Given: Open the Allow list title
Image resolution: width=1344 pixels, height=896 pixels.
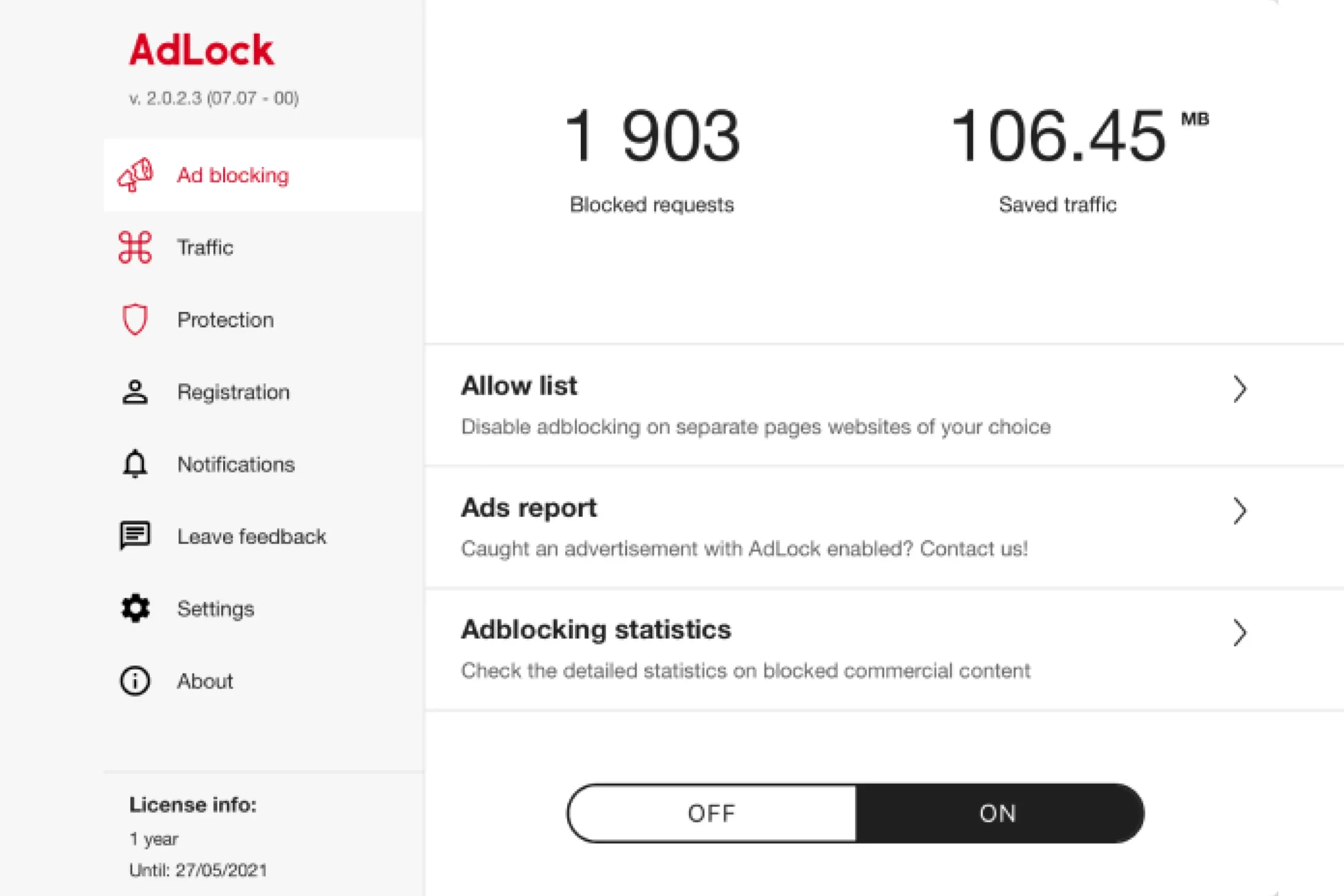Looking at the screenshot, I should point(519,386).
